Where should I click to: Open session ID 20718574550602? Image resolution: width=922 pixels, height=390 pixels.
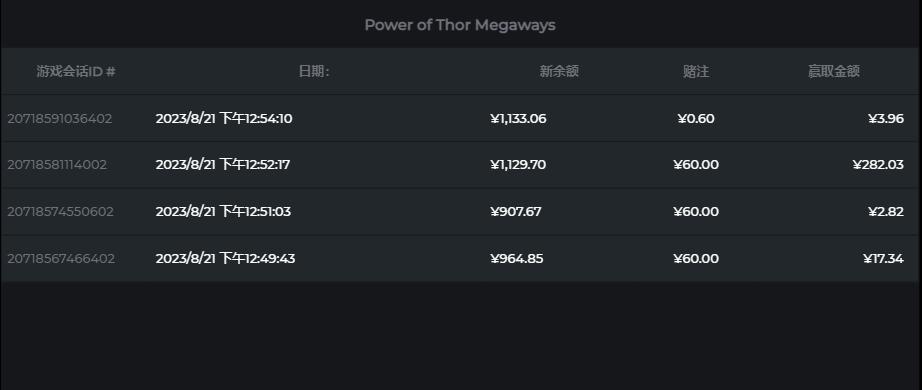60,211
